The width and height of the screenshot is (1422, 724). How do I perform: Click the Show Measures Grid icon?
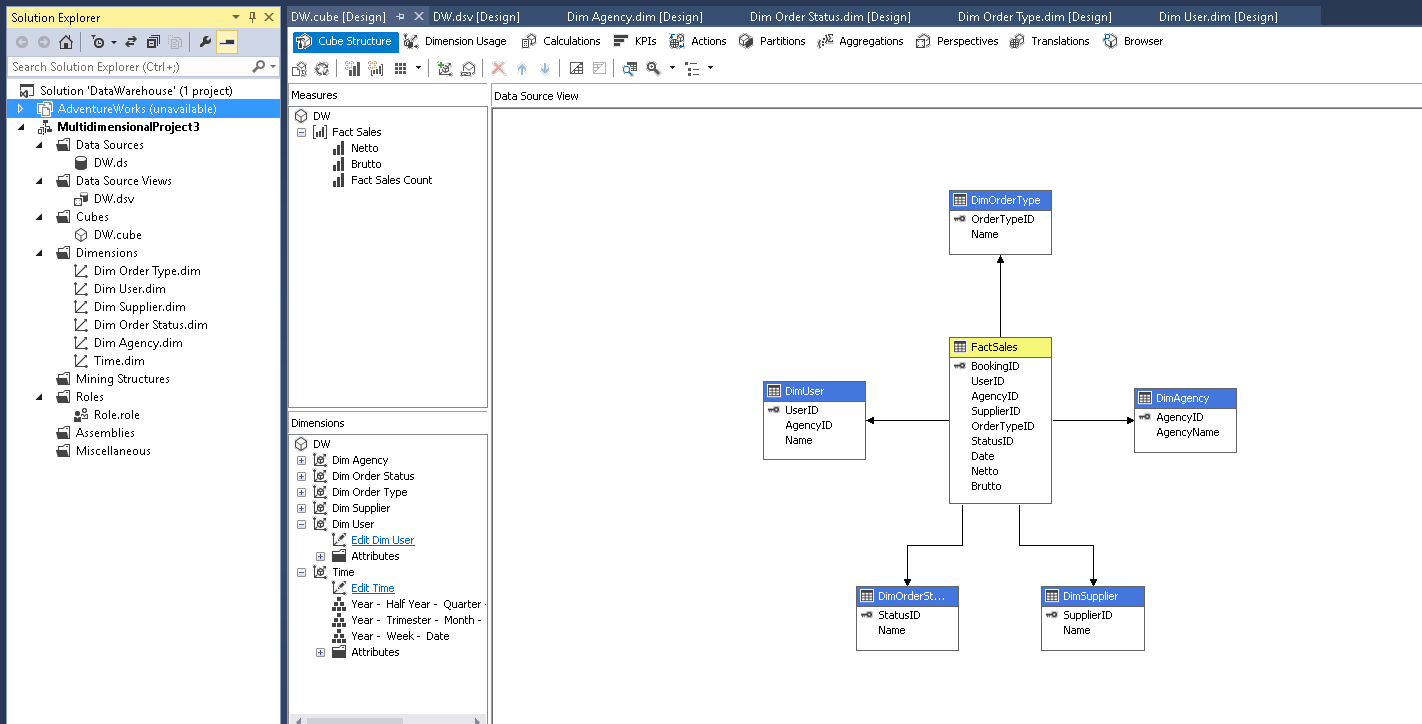(401, 68)
